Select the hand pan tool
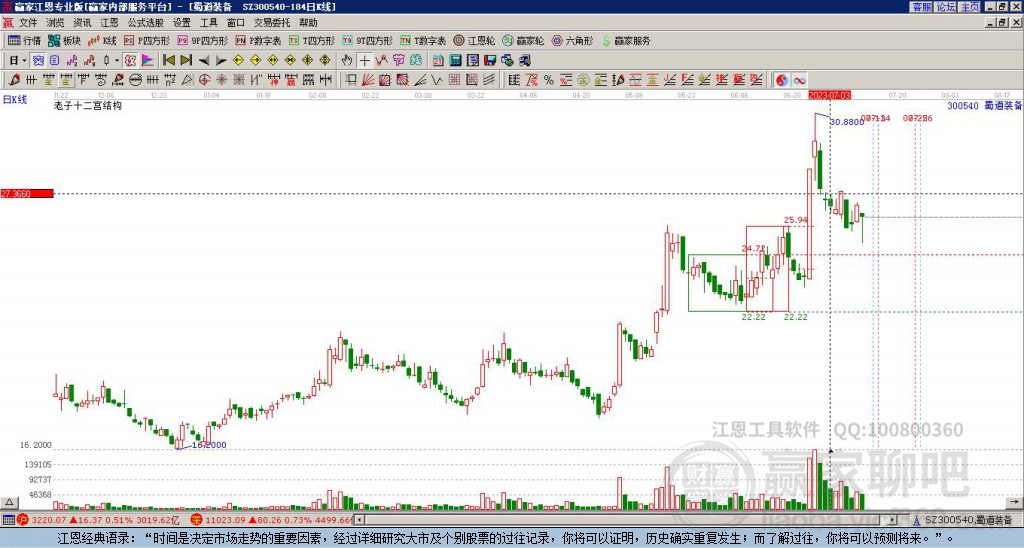This screenshot has width=1024, height=548. (347, 61)
